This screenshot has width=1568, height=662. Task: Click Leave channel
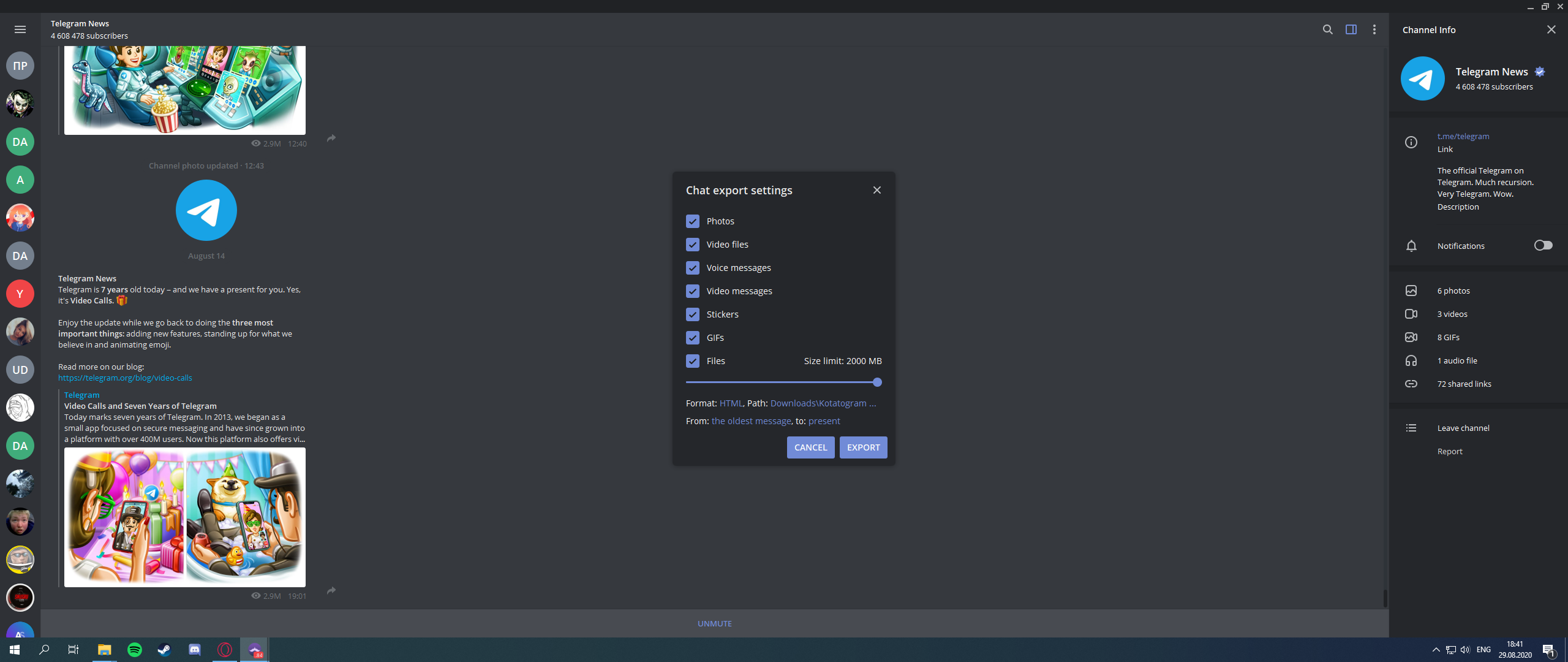[x=1463, y=428]
